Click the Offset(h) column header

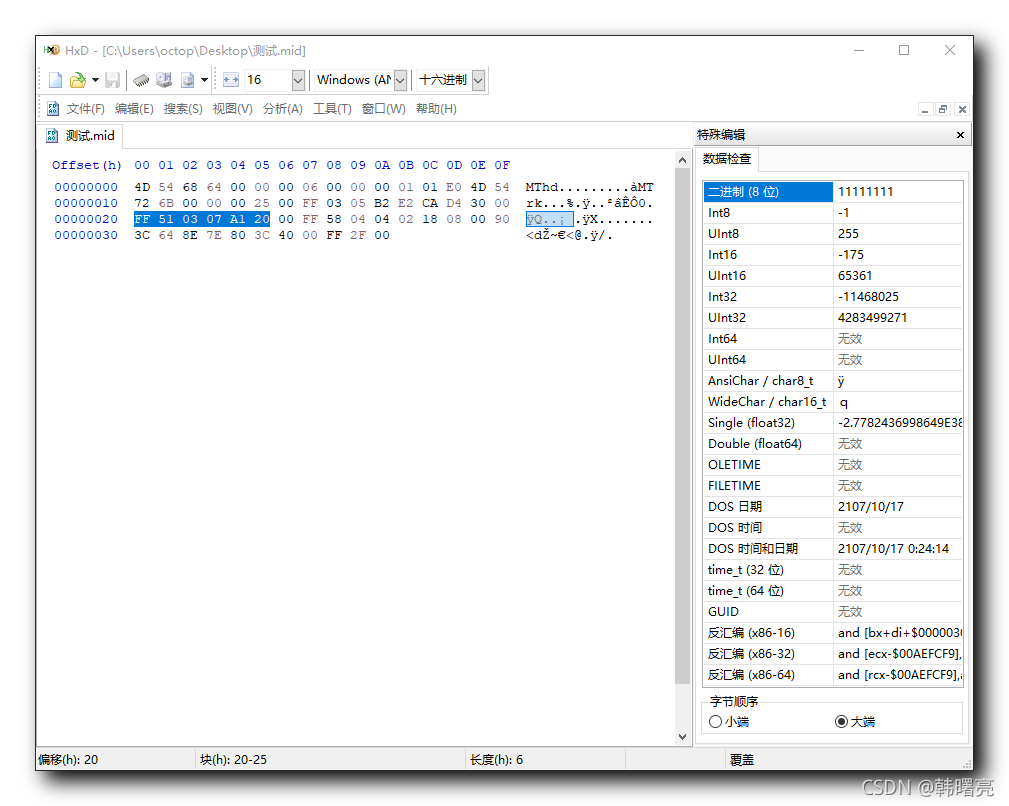(x=87, y=165)
